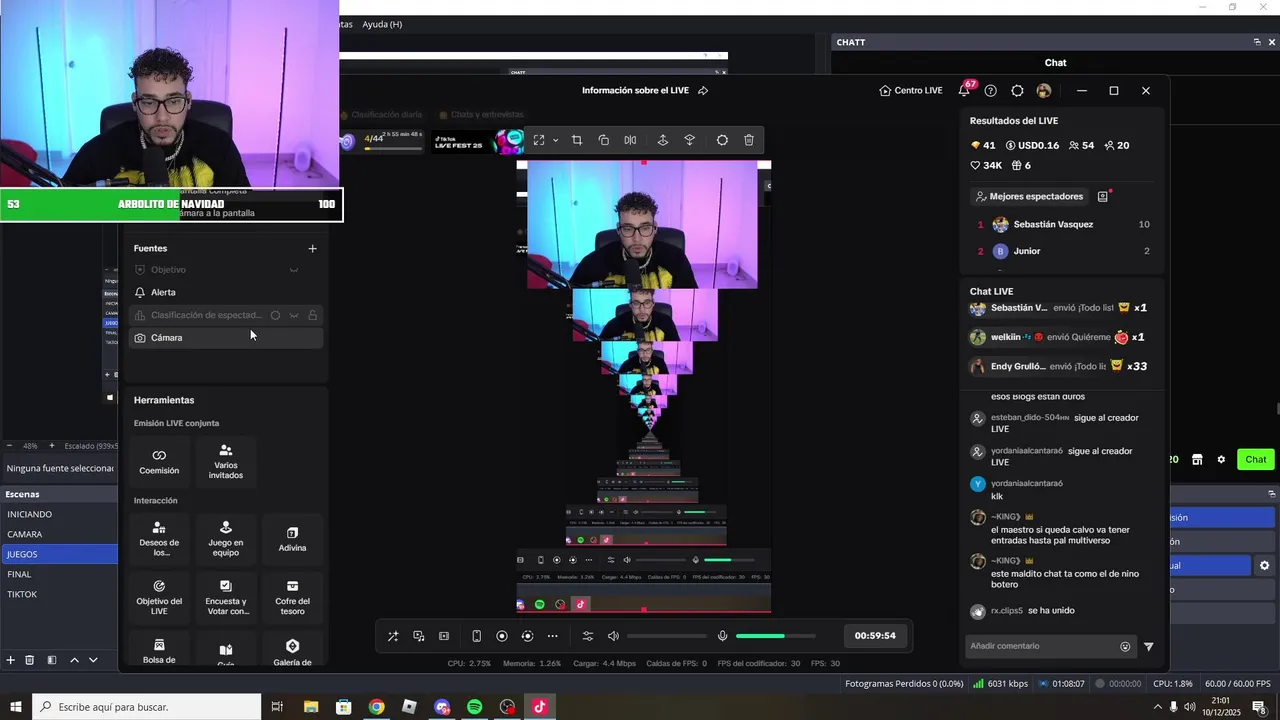Click the fullscreen fit icon in source toolbar

click(539, 140)
